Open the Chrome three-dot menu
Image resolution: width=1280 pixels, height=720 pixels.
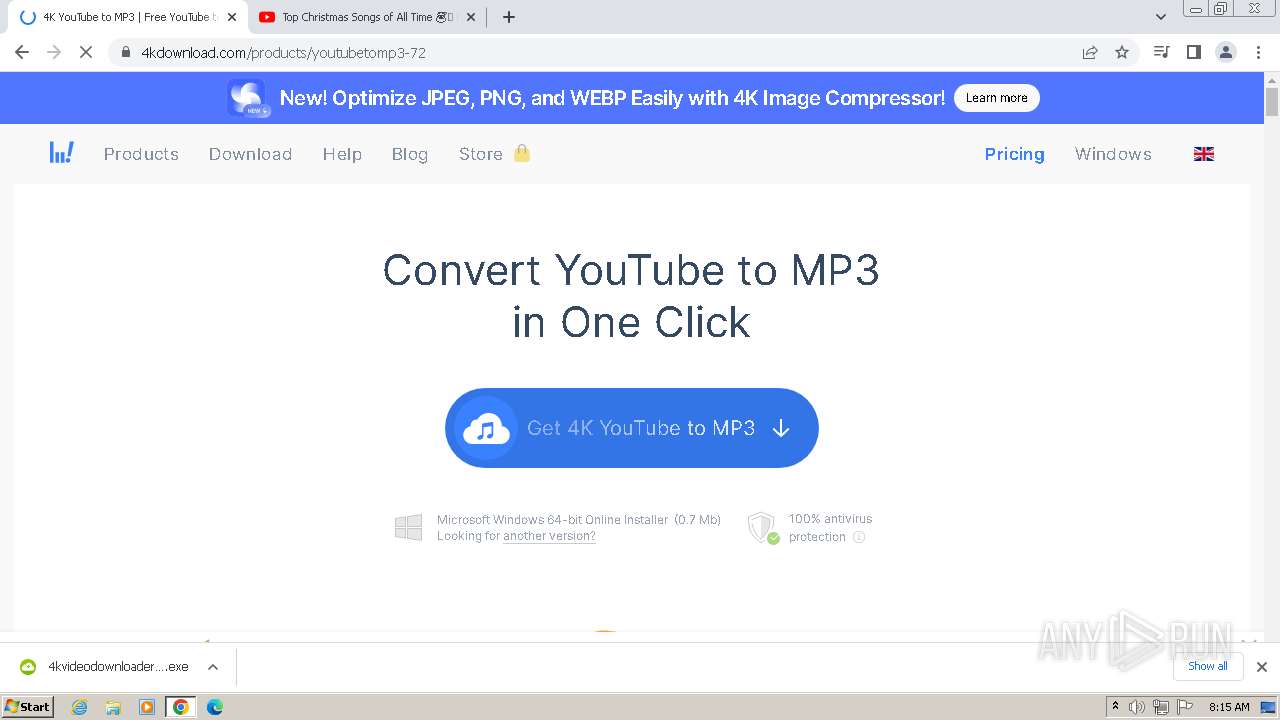coord(1258,52)
